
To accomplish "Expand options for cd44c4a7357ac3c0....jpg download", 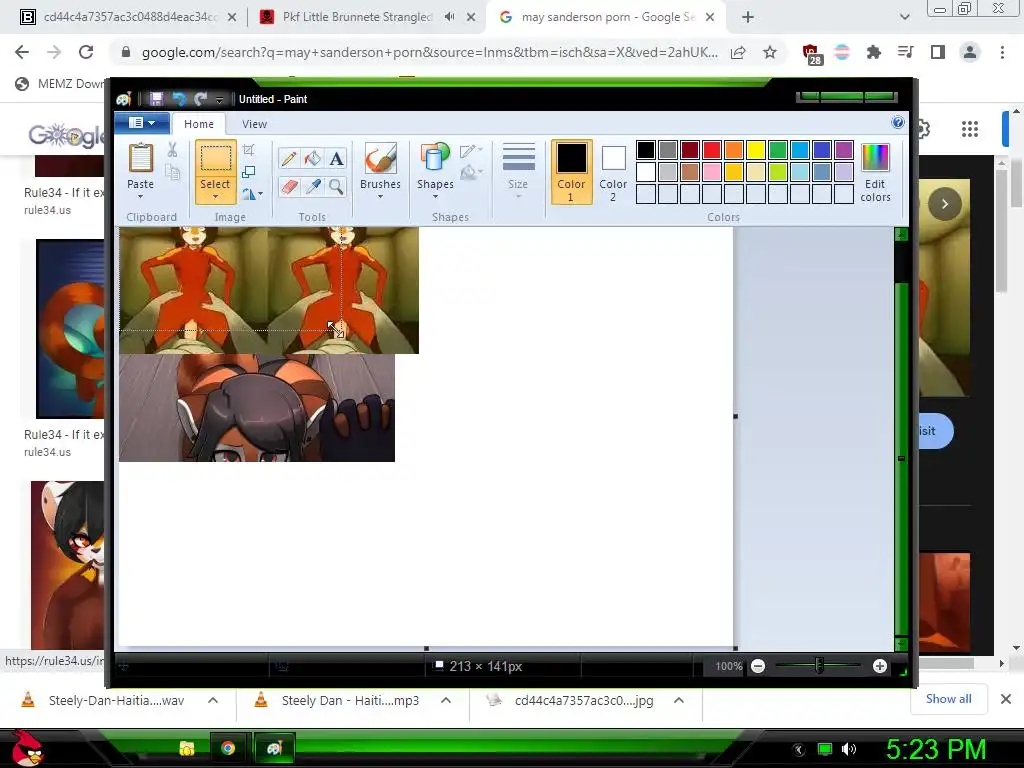I will pos(679,700).
